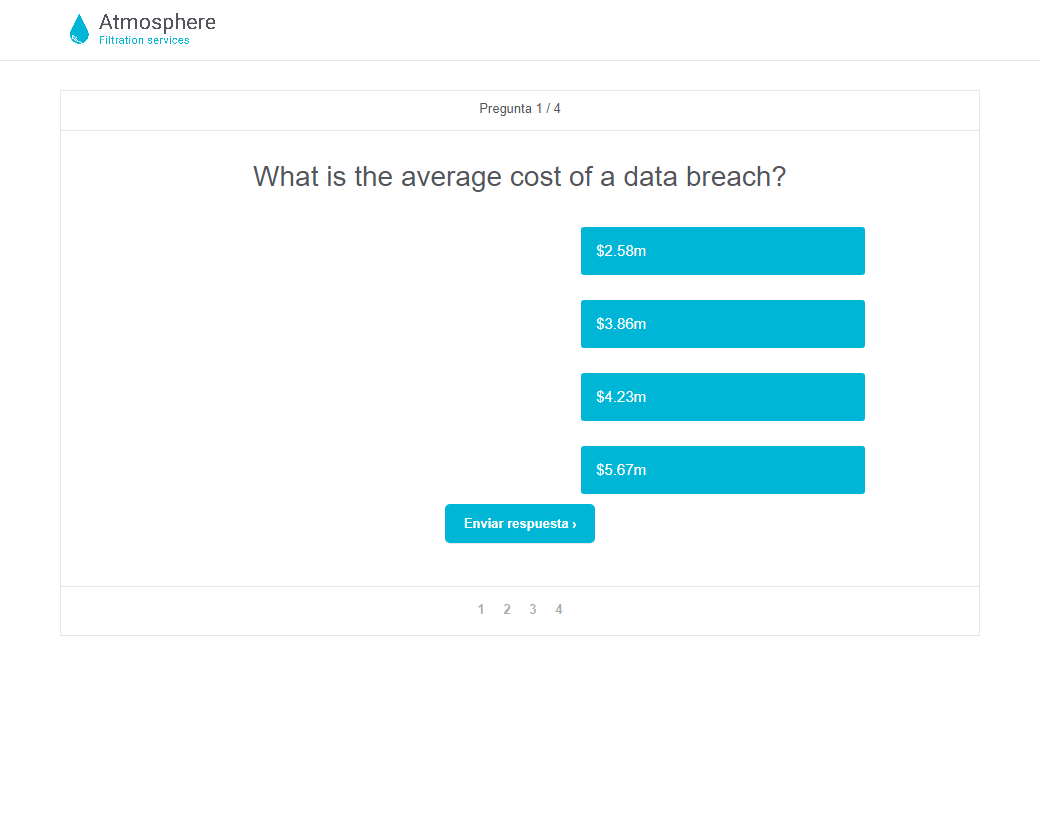
Task: Pick the $4.23m answer option
Action: 722,397
